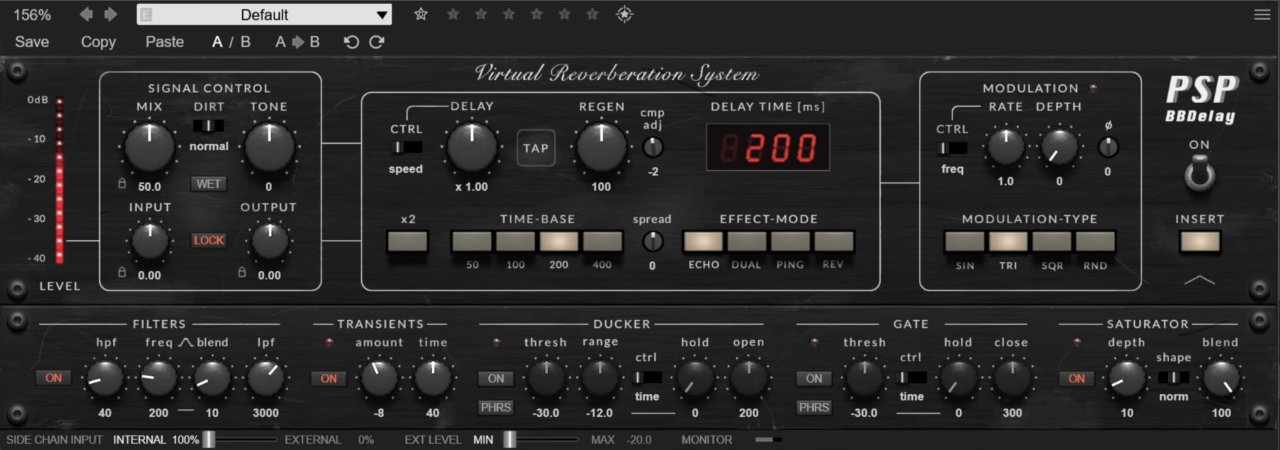Click the LOCK button

(x=209, y=240)
